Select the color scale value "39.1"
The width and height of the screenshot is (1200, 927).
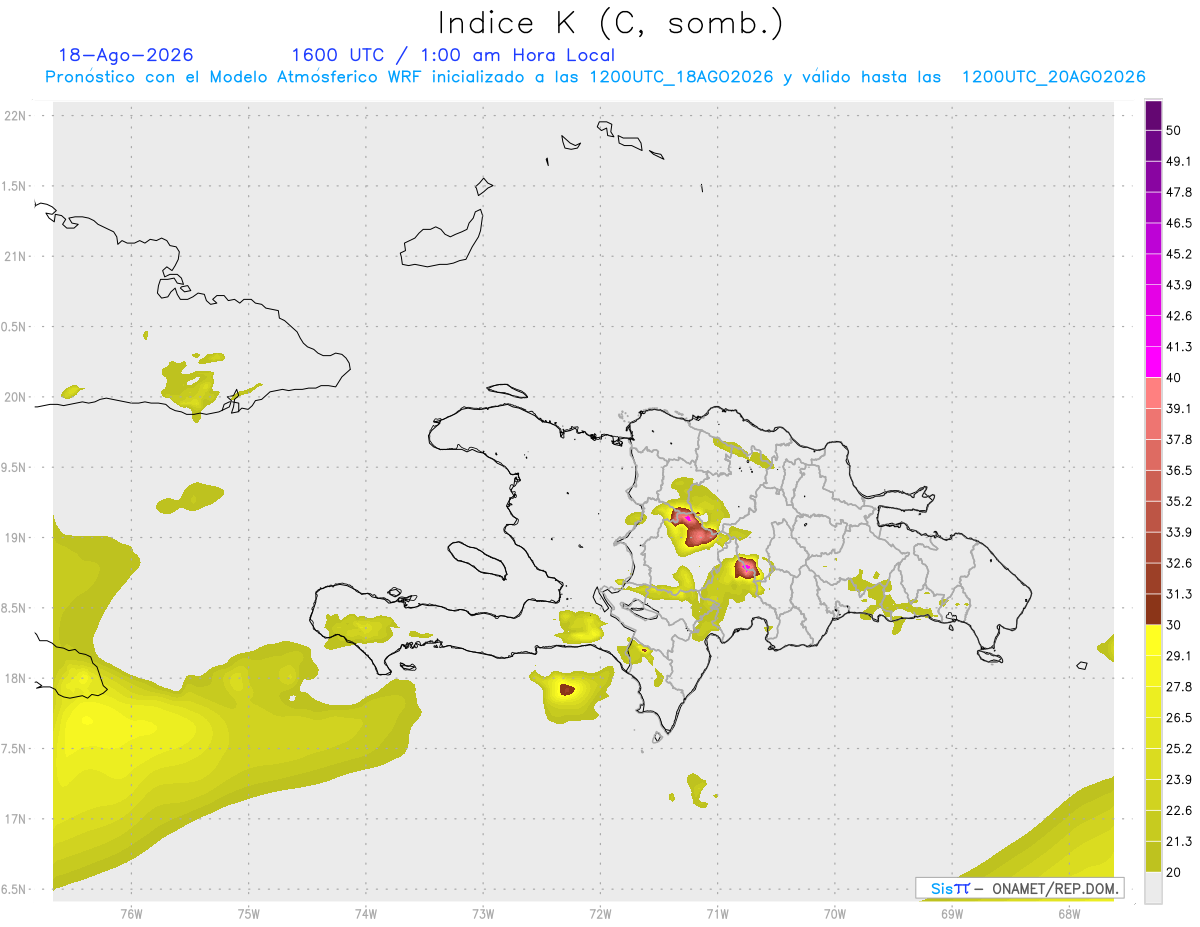tap(1178, 408)
